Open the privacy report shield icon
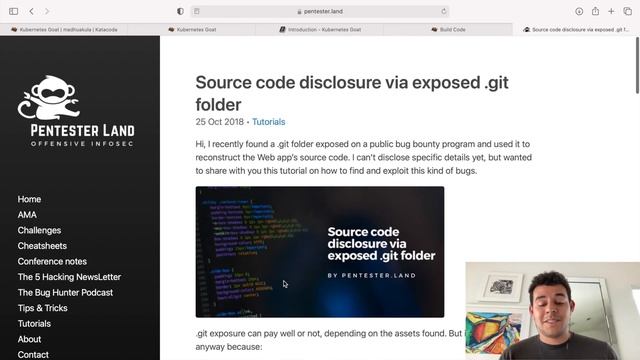 pyautogui.click(x=180, y=11)
